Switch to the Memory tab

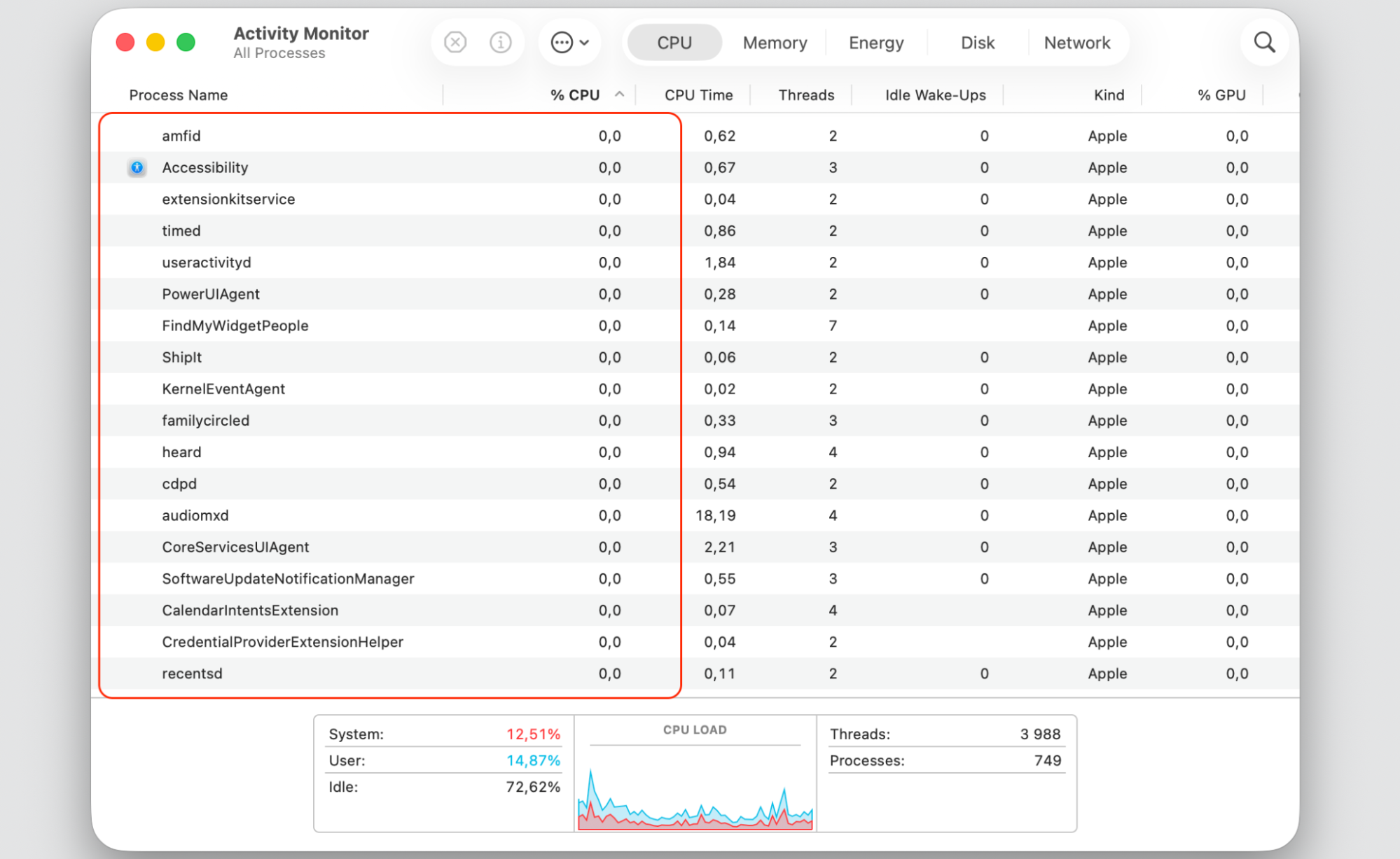click(775, 43)
